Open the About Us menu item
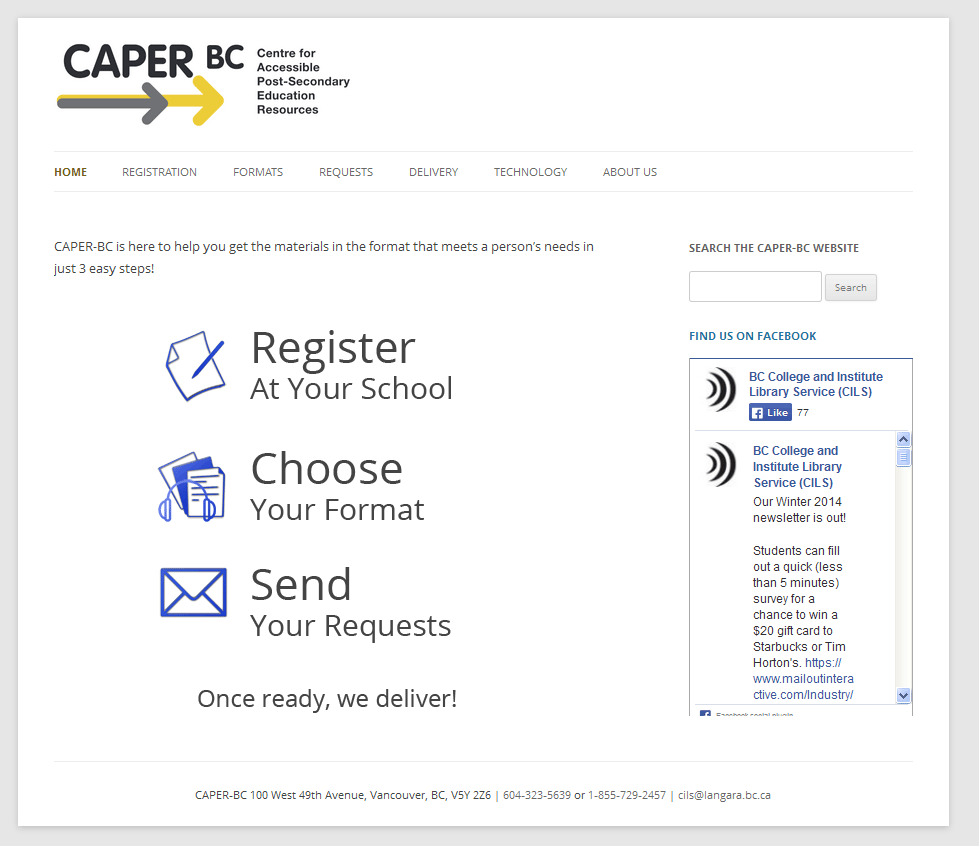Screen dimensions: 979x846 click(630, 172)
